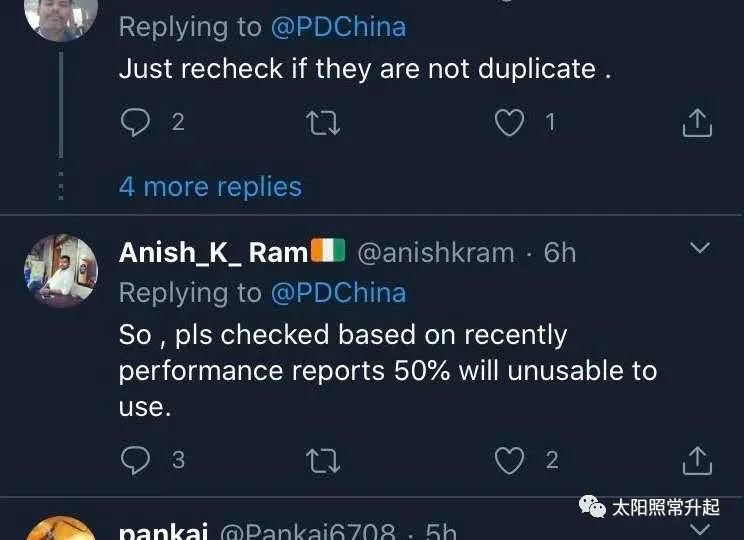Image resolution: width=744 pixels, height=540 pixels.
Task: Like Anish_K_ Ram's tweet
Action: (510, 460)
